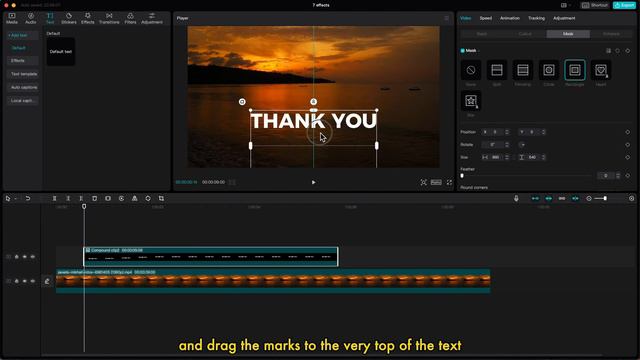Click the reverse/rotate circular tool in timeline toolbar

[x=121, y=198]
